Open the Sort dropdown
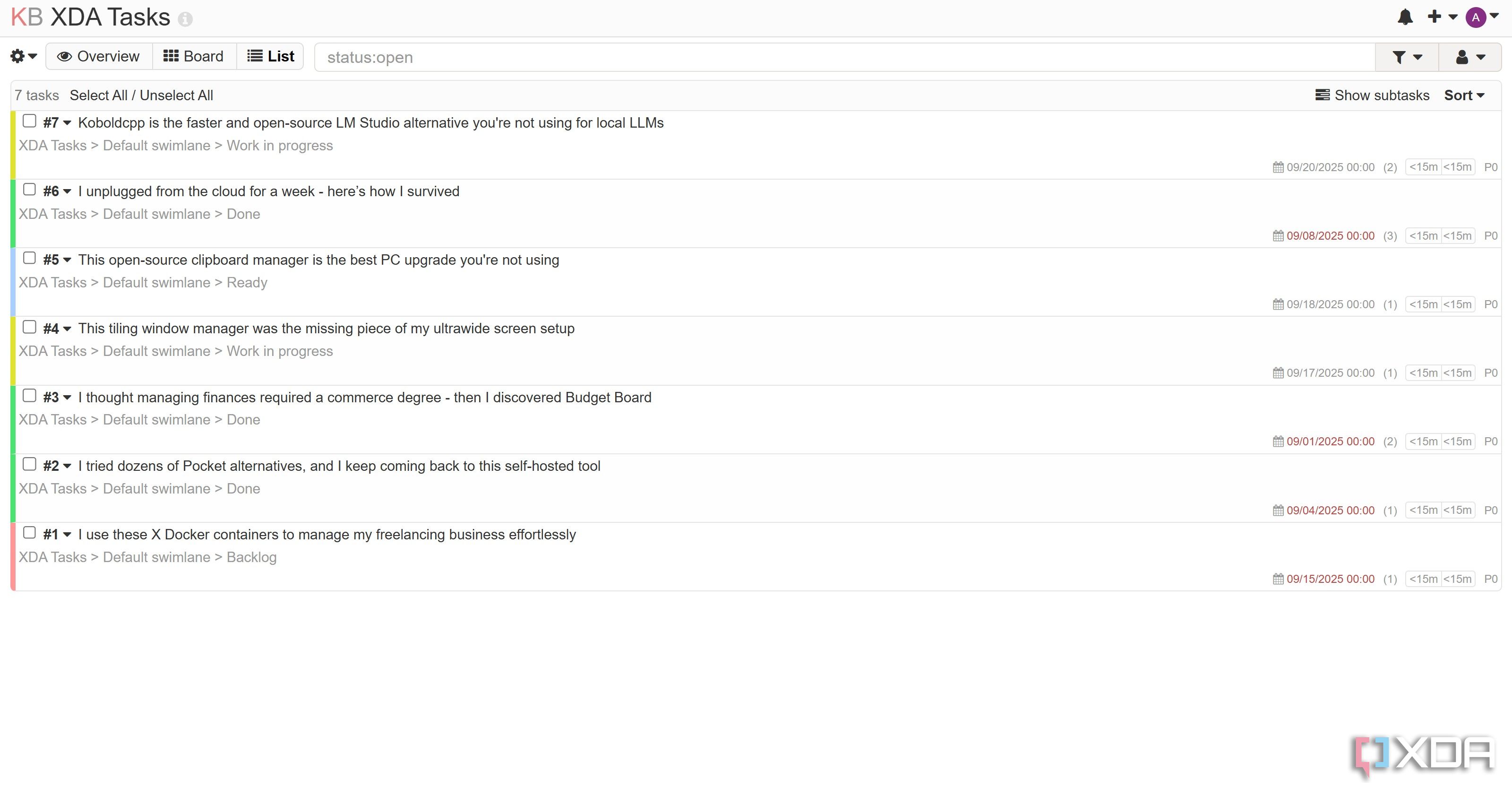This screenshot has height=797, width=1512. (x=1464, y=95)
